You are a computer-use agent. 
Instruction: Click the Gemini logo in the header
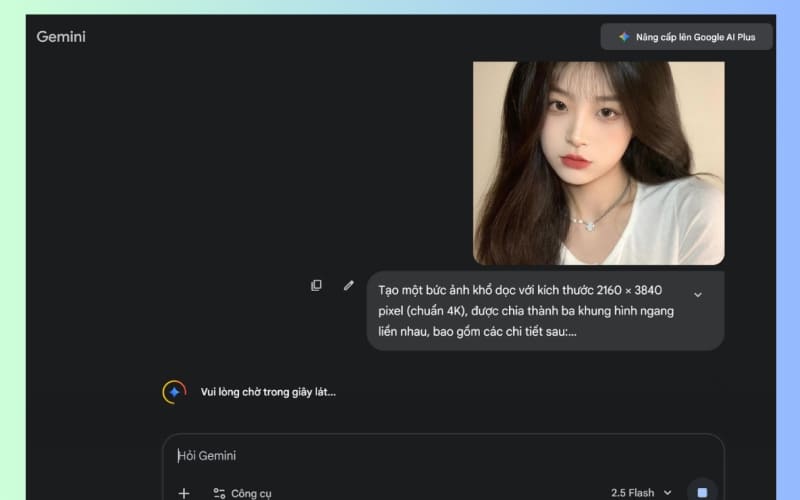(61, 37)
